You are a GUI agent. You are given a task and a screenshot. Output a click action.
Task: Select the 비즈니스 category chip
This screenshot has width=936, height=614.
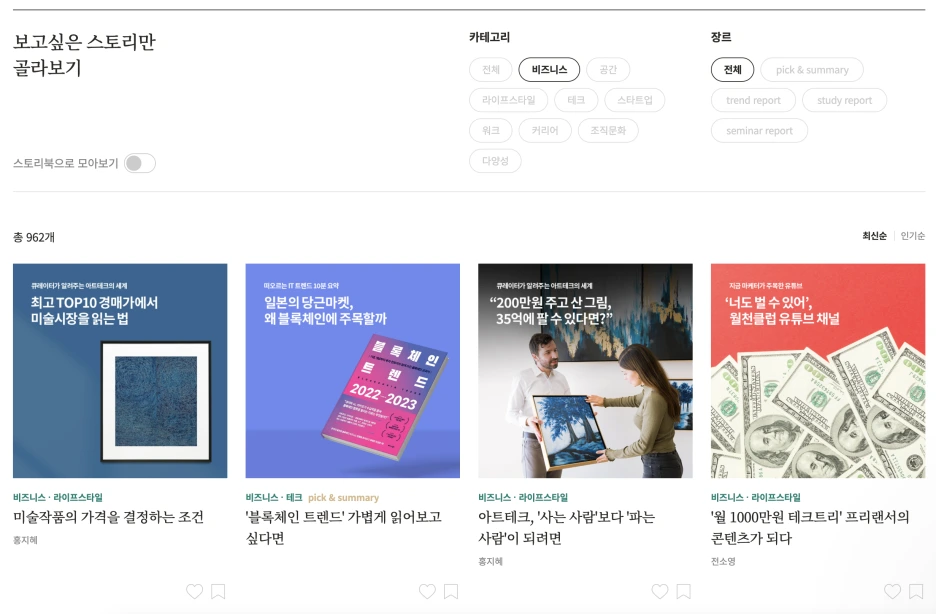tap(549, 69)
